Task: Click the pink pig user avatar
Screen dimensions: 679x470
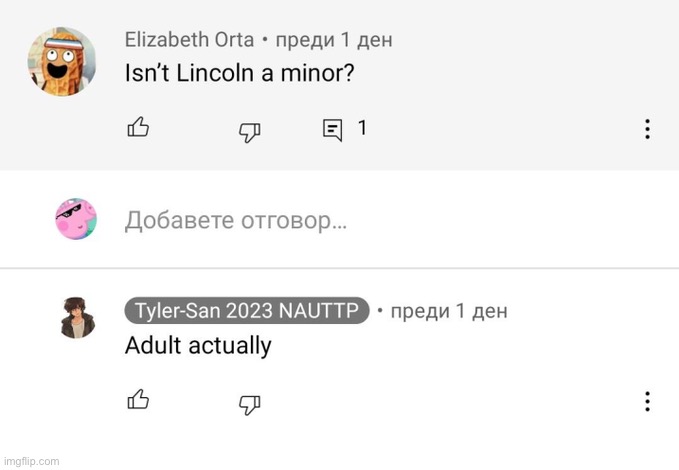Action: click(76, 219)
